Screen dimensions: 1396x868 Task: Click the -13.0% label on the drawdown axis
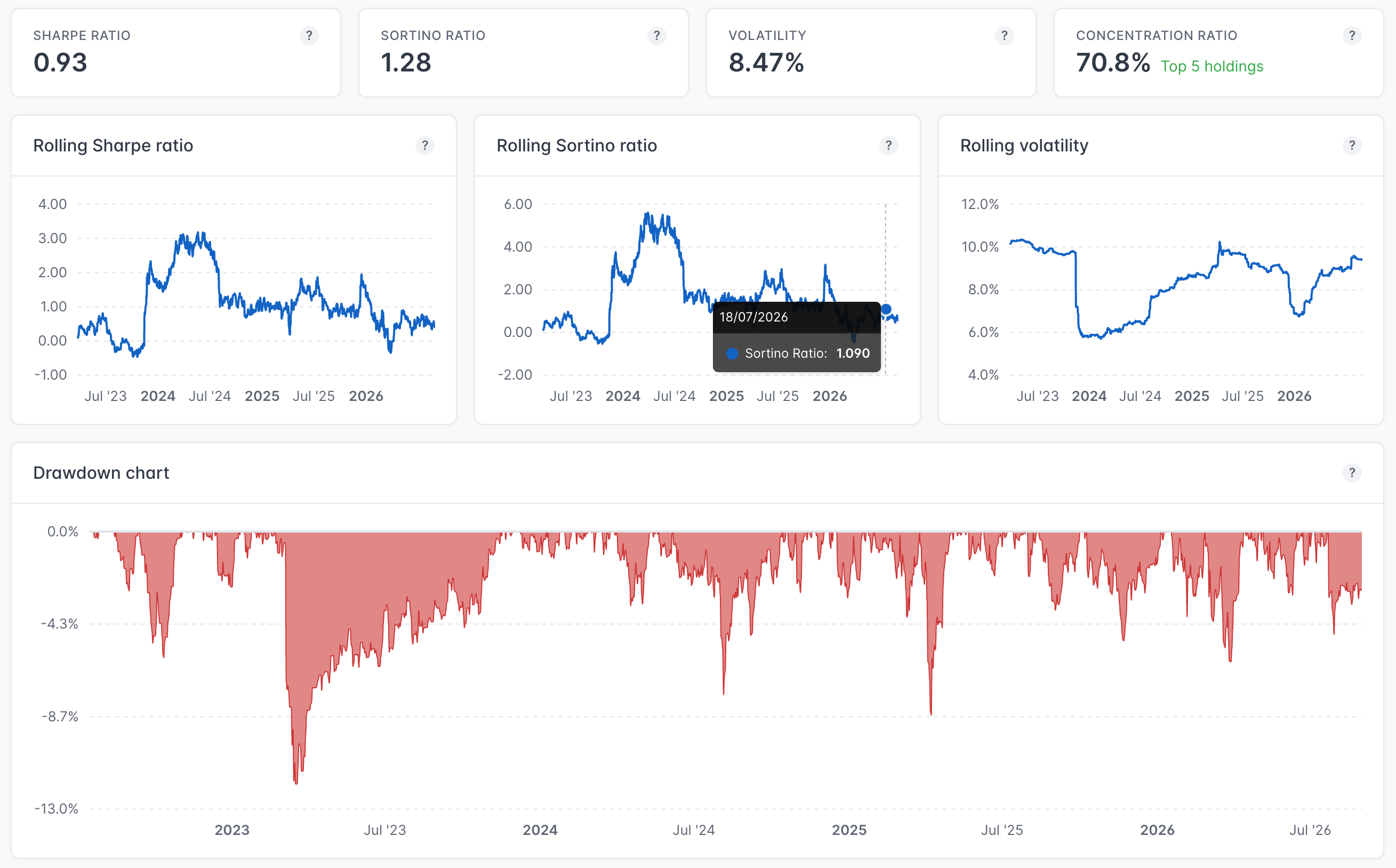(x=56, y=809)
